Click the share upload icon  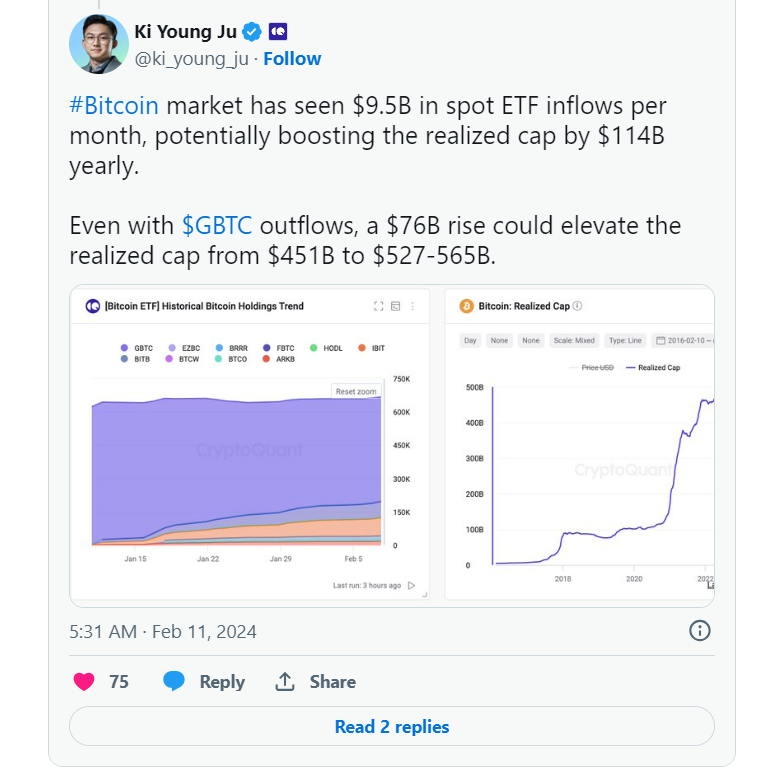tap(285, 681)
